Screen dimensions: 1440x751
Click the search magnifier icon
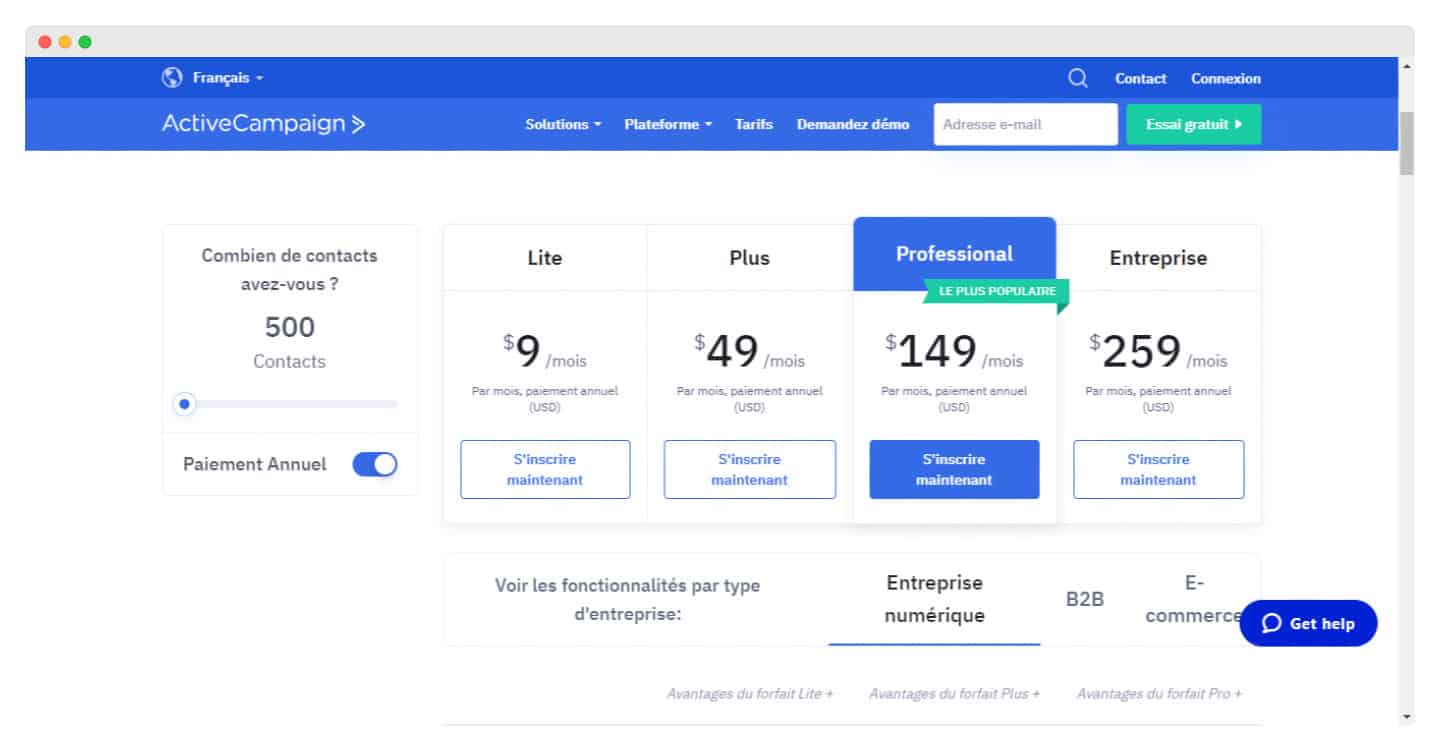pos(1077,78)
